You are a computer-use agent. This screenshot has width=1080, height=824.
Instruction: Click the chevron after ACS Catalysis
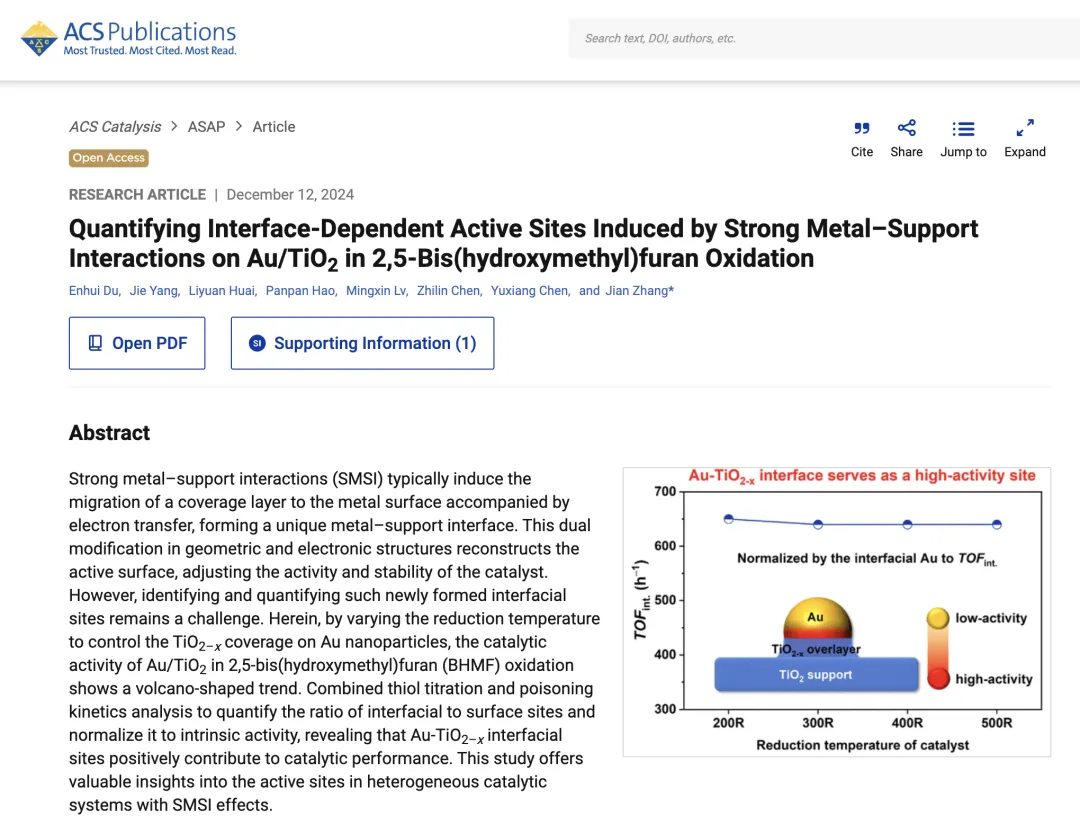[x=174, y=127]
